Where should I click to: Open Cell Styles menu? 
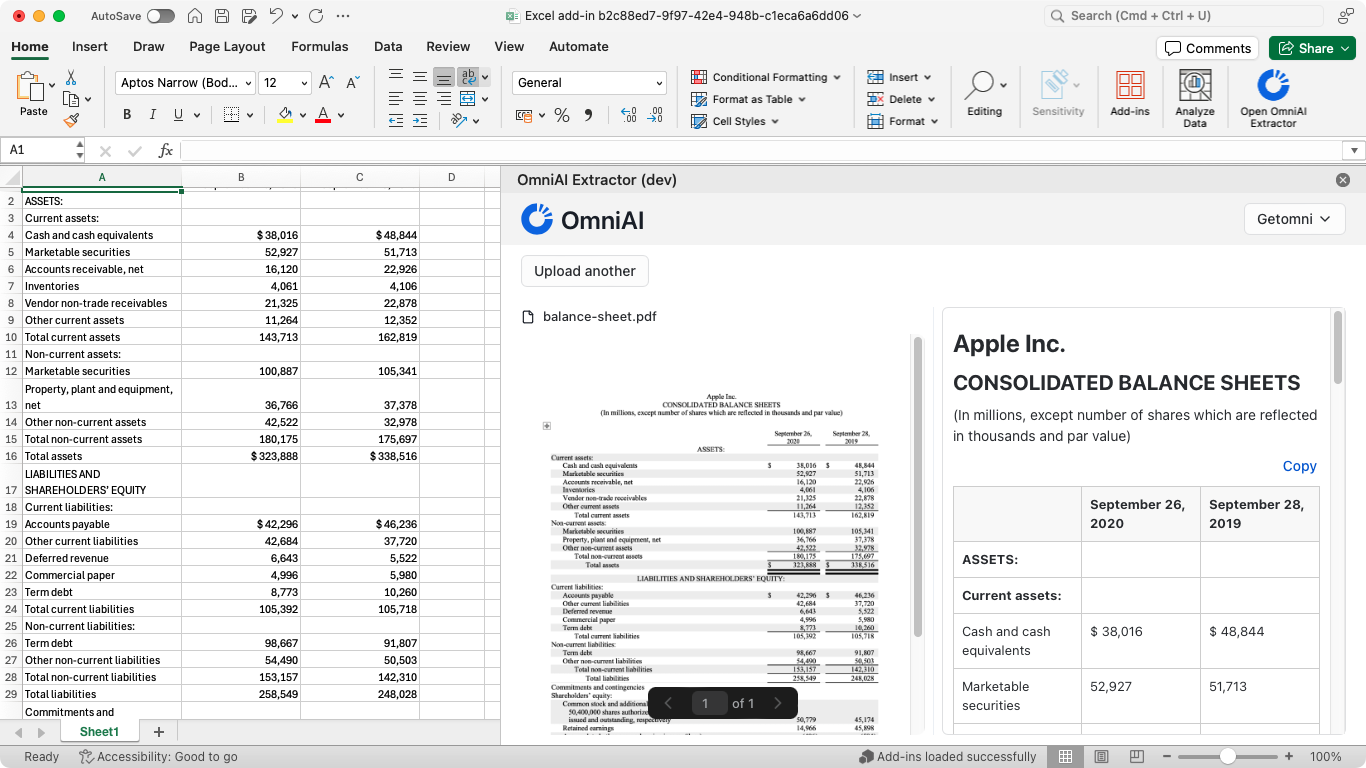tap(735, 121)
